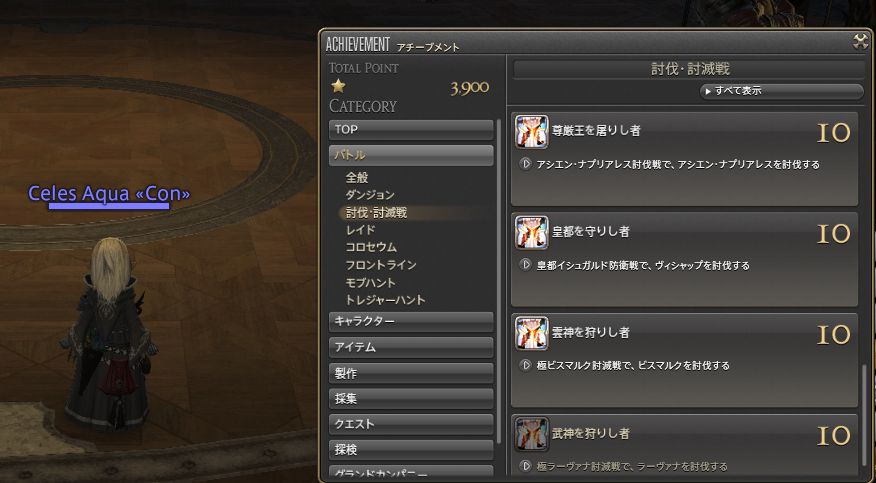Click the 尊厳王を屠りし者 achievement icon

(531, 132)
